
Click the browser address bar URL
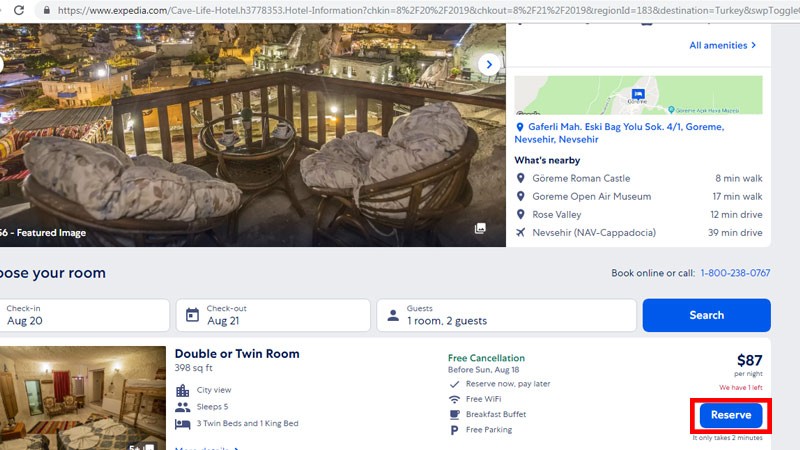428,10
